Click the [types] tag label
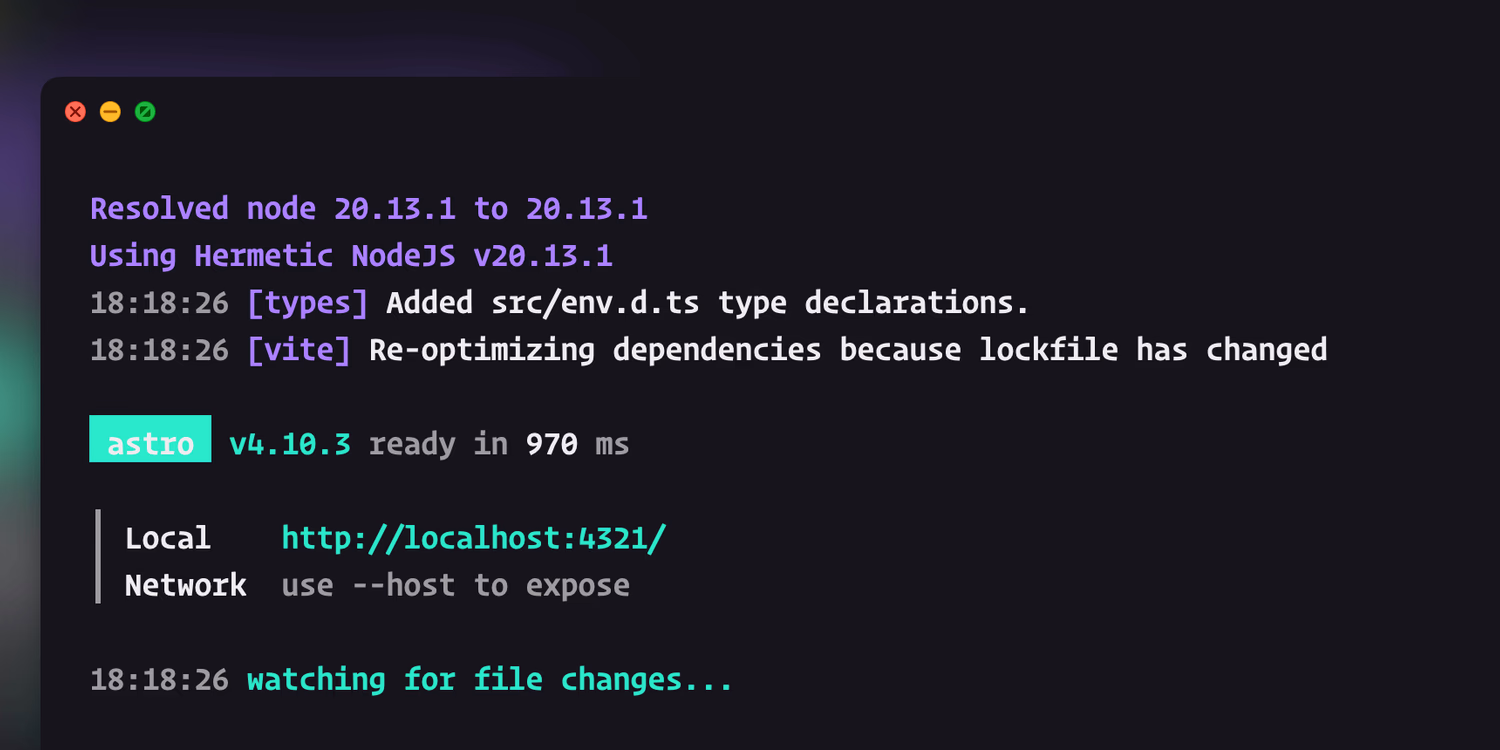This screenshot has width=1500, height=750. point(308,302)
